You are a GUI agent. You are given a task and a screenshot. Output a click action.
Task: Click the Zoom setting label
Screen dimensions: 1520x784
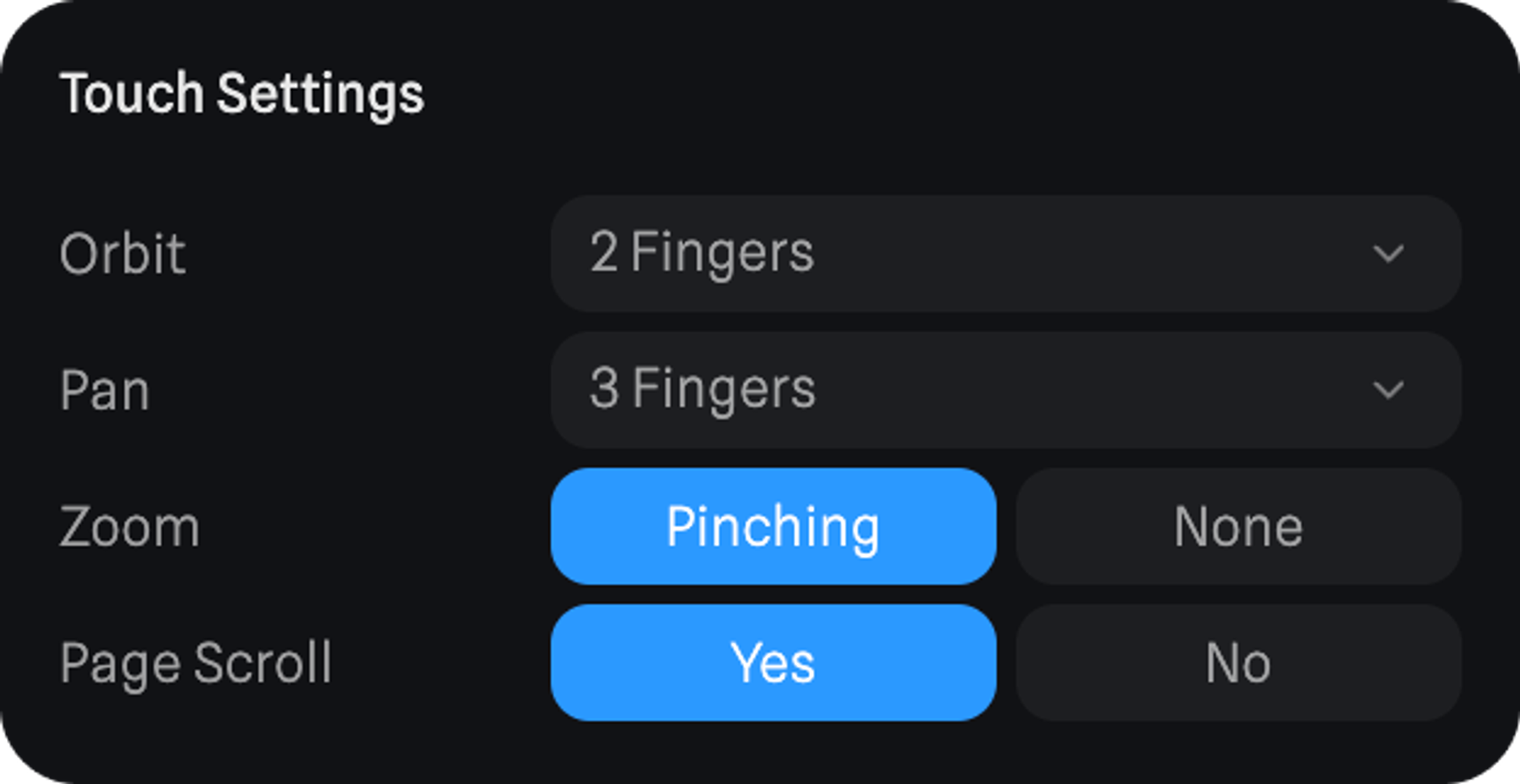coord(130,527)
